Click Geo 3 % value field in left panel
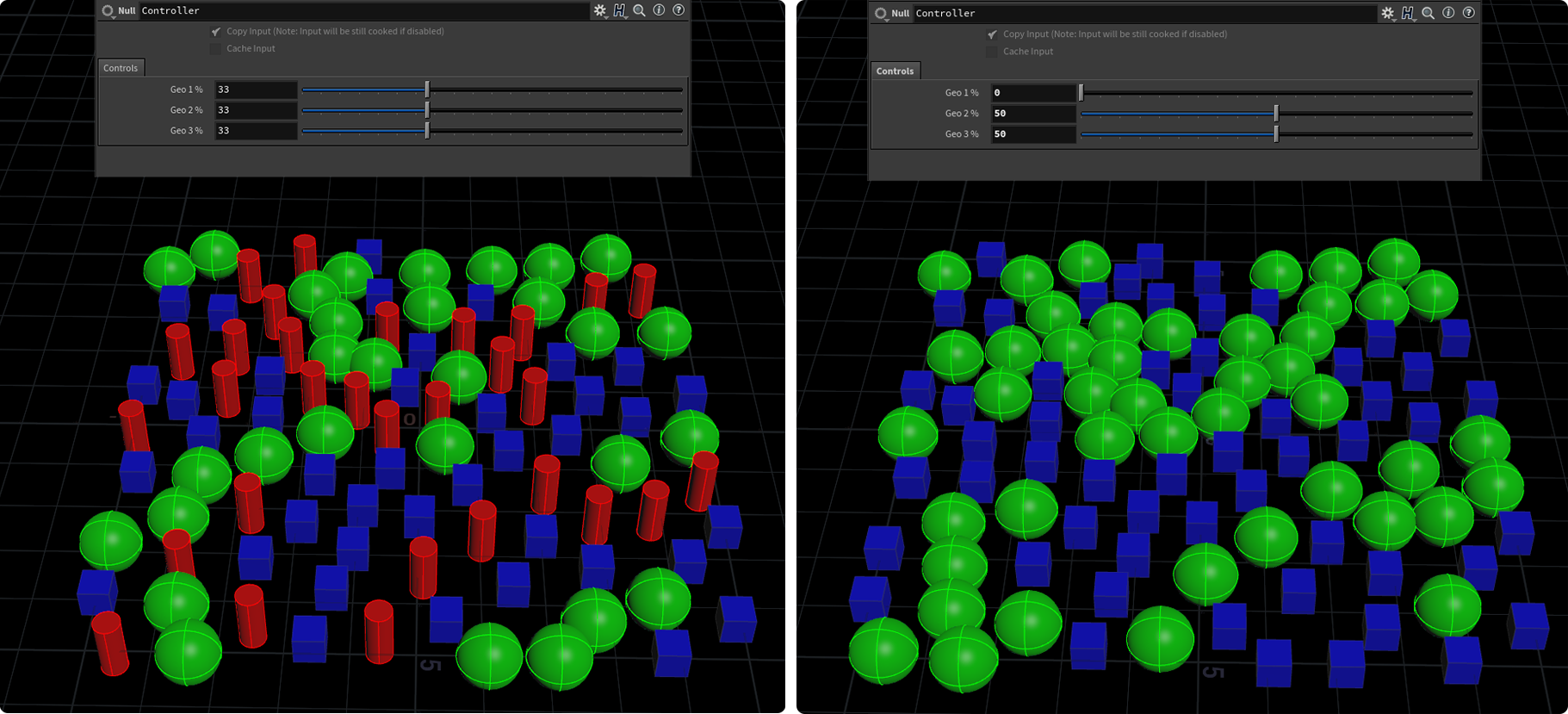This screenshot has width=1568, height=714. pos(256,131)
